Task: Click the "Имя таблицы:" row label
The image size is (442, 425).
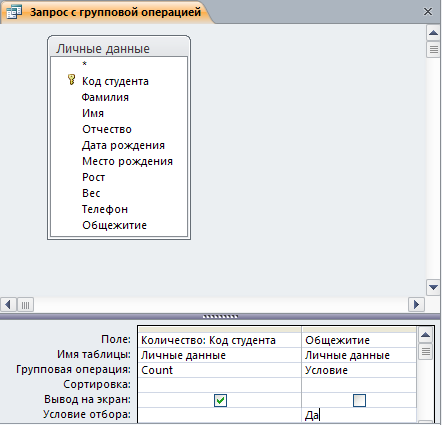Action: pyautogui.click(x=94, y=354)
